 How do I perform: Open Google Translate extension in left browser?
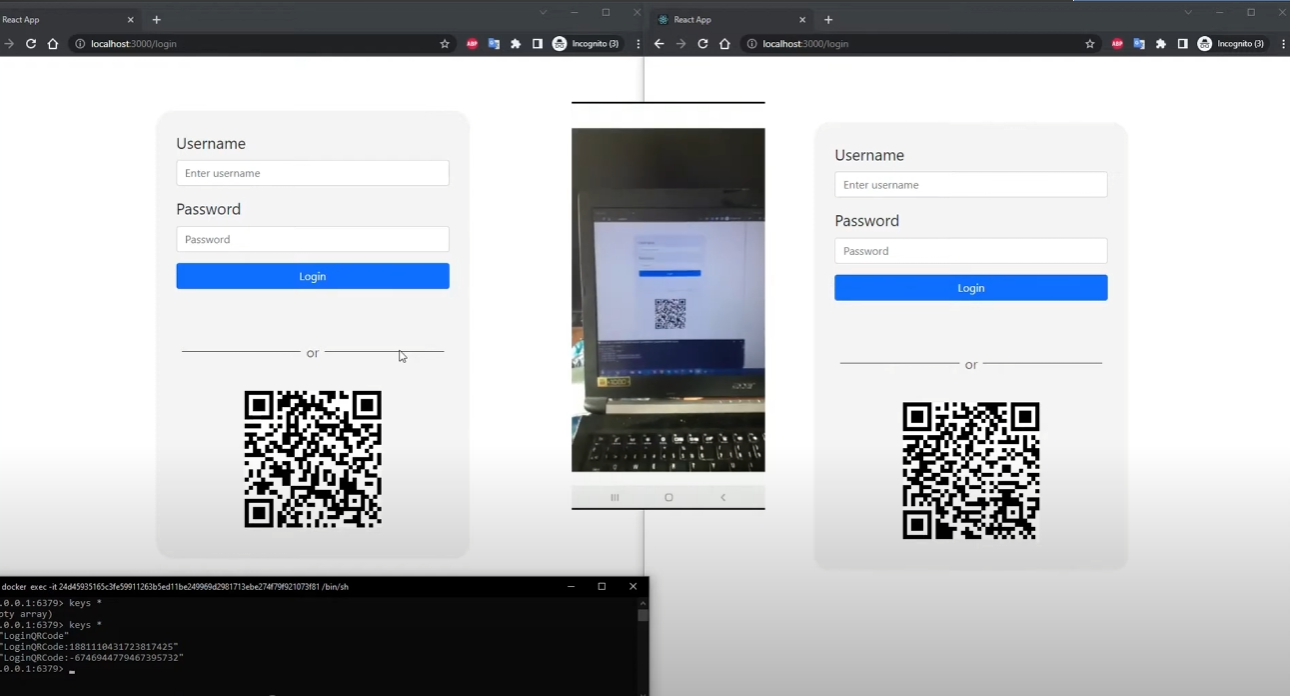494,44
